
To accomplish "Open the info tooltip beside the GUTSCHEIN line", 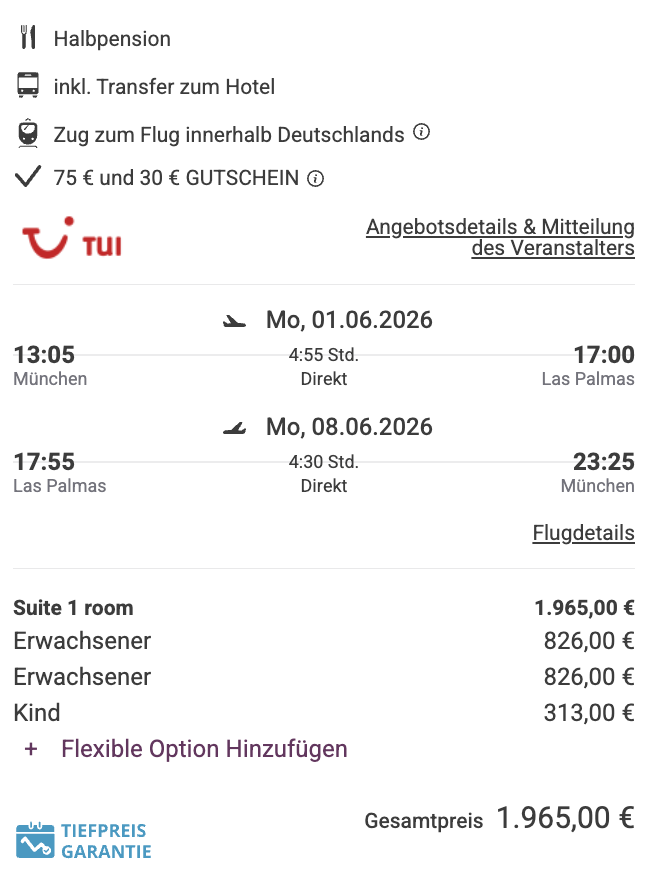I will (316, 178).
